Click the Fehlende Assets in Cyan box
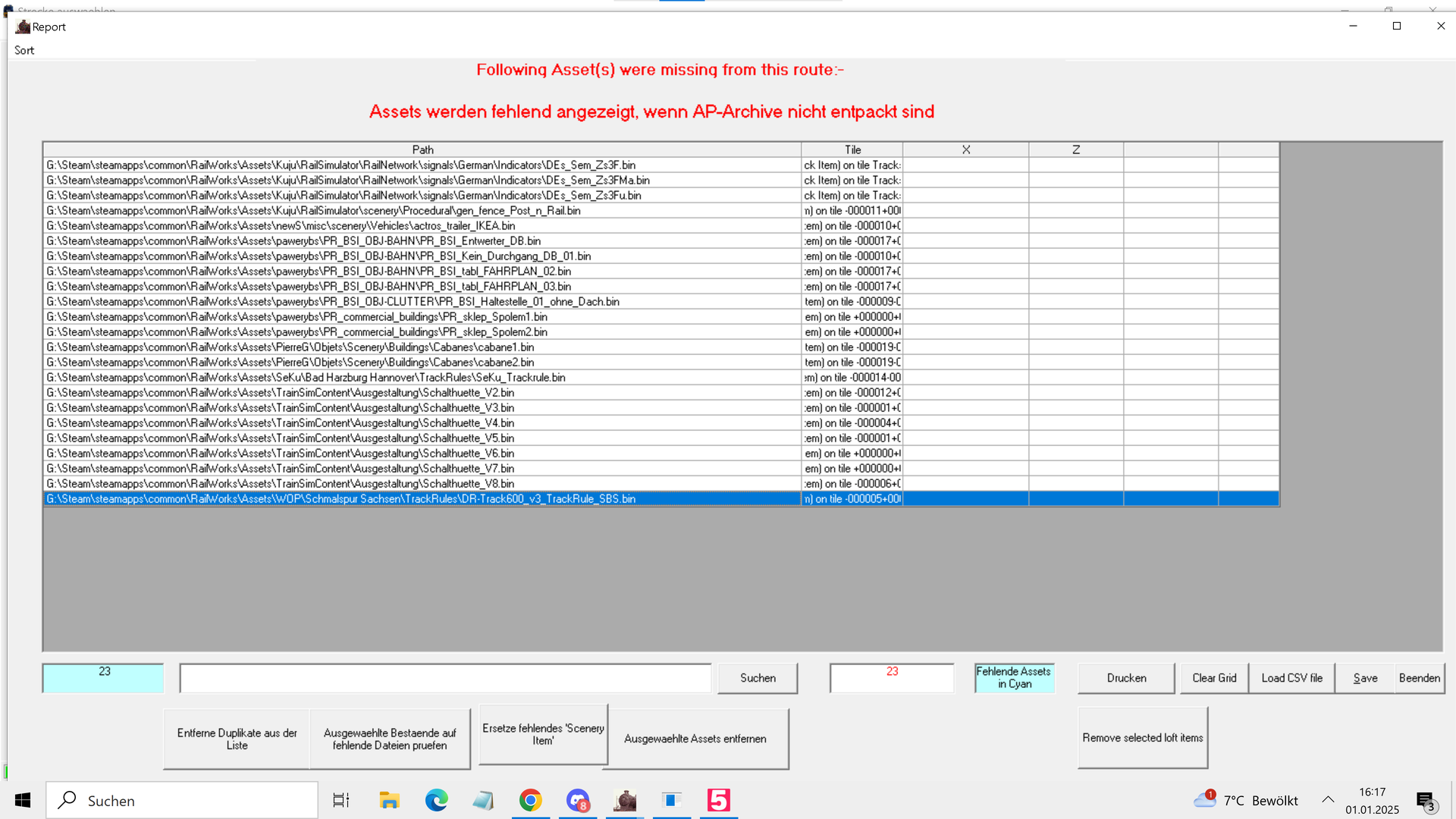This screenshot has height=819, width=1456. point(1014,677)
